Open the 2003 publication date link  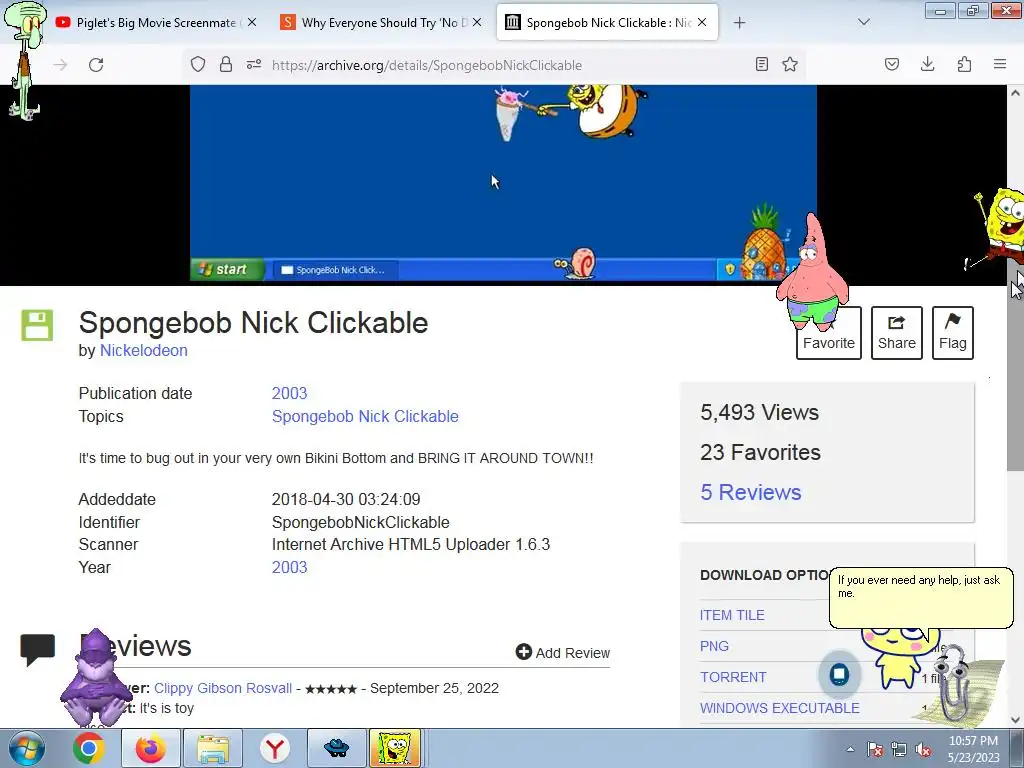tap(289, 393)
